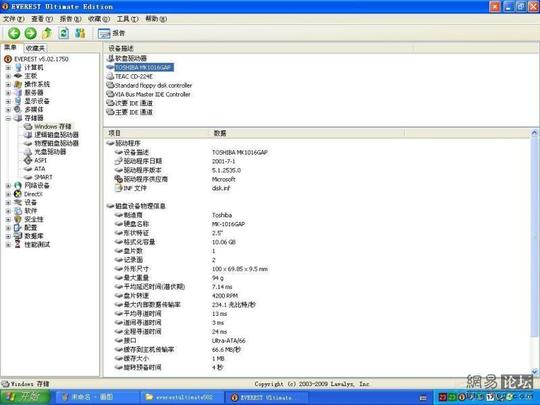Open the ATA tree item
This screenshot has height=405, width=540.
(40, 169)
